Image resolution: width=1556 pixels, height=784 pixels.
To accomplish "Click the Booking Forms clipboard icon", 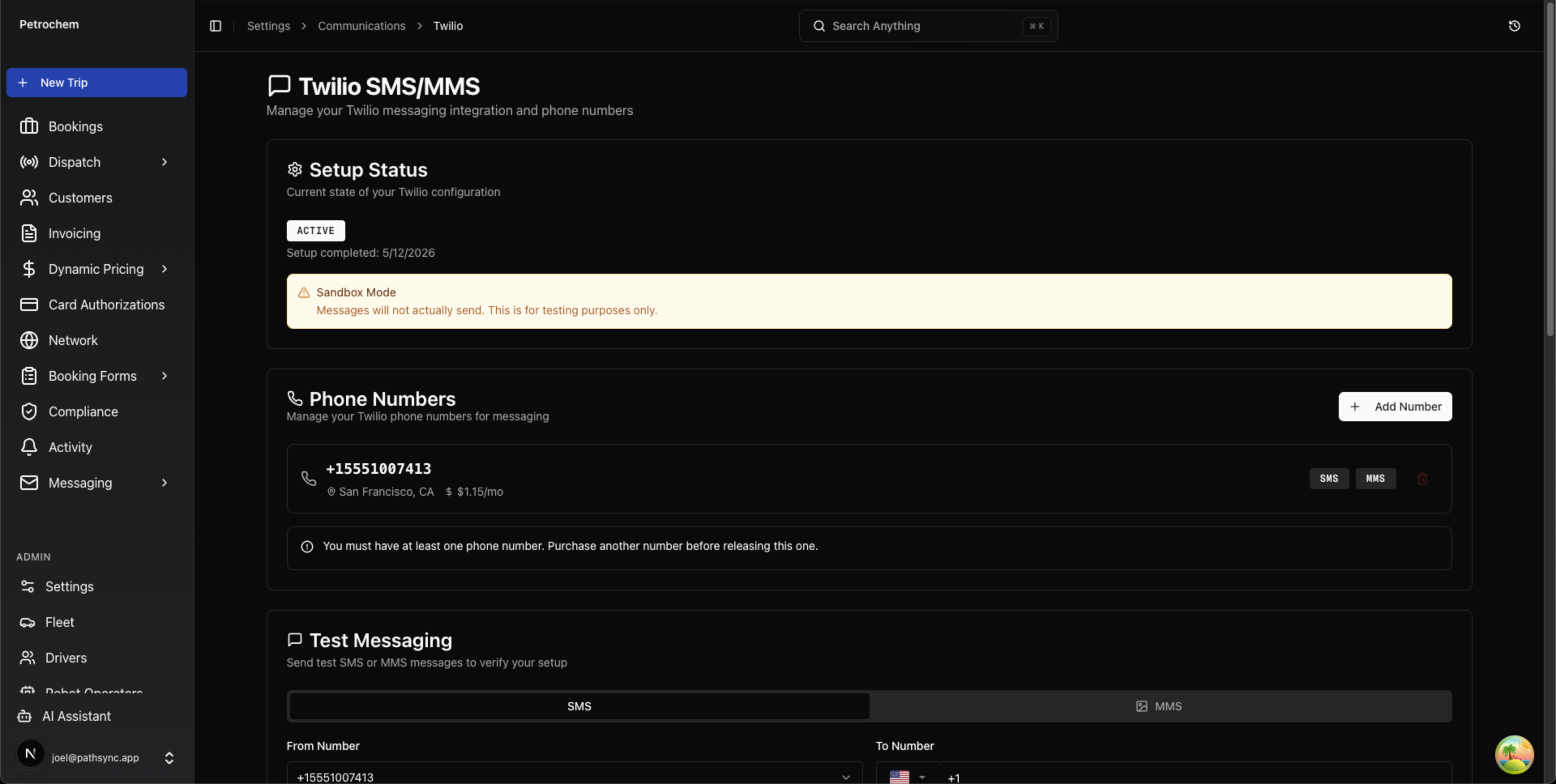I will click(x=29, y=375).
